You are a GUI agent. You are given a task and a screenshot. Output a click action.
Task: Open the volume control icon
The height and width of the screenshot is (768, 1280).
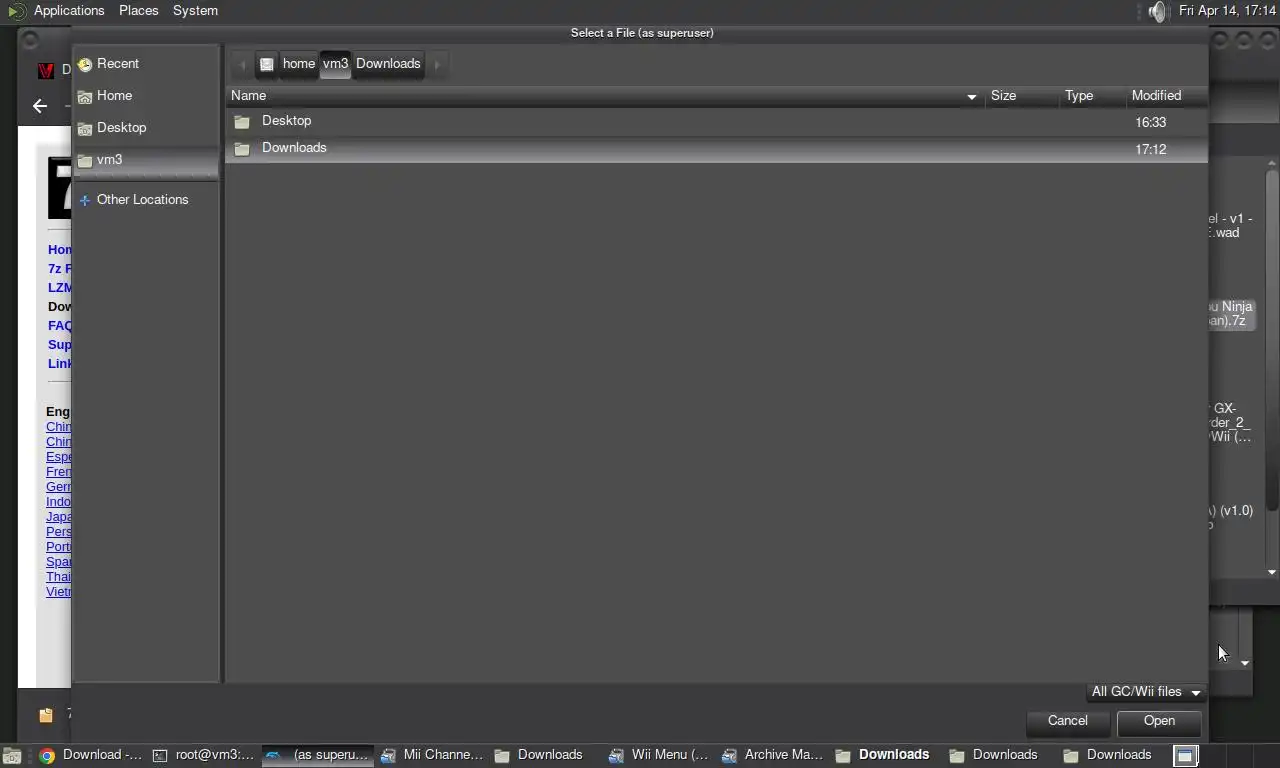(x=1157, y=11)
